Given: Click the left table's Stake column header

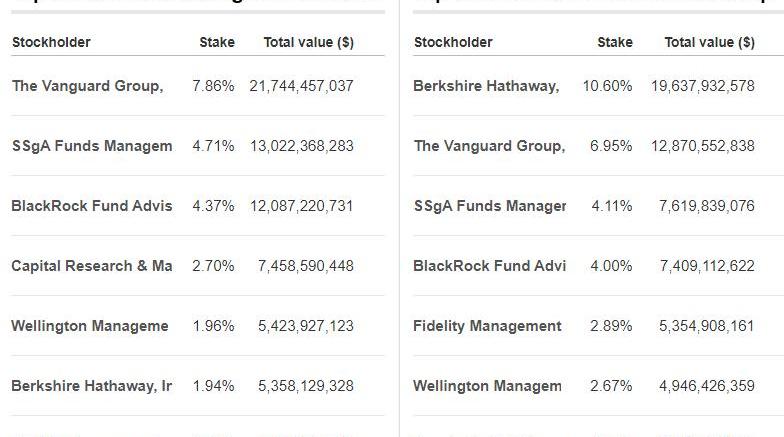Looking at the screenshot, I should point(217,42).
